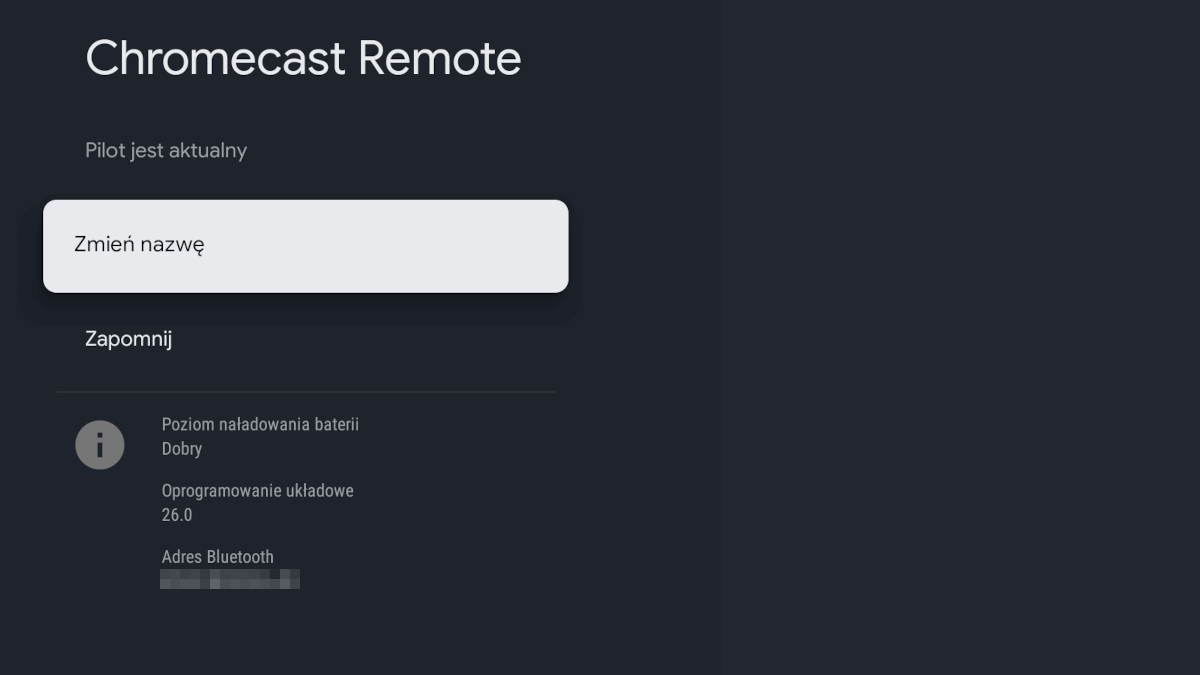
Task: Click the "Chromecast Remote" page title
Action: [x=302, y=58]
